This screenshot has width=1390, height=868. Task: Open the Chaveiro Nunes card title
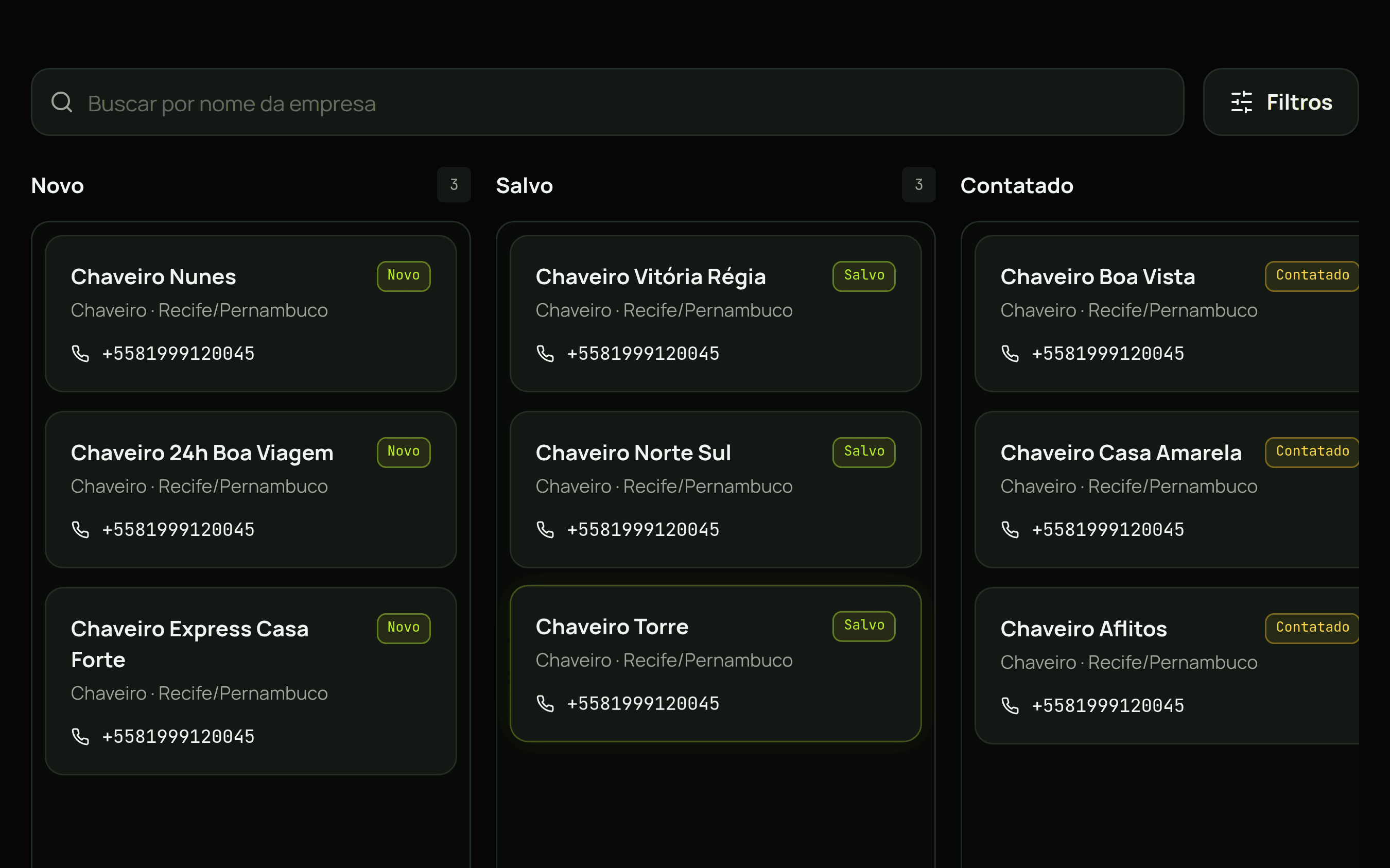click(153, 276)
